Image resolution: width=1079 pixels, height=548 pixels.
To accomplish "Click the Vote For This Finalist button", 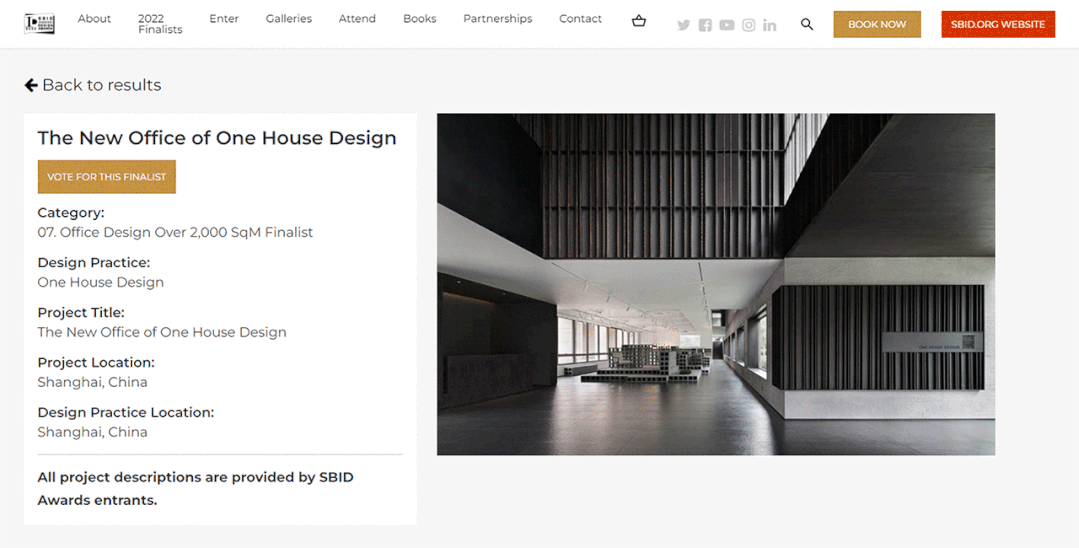I will coord(107,177).
